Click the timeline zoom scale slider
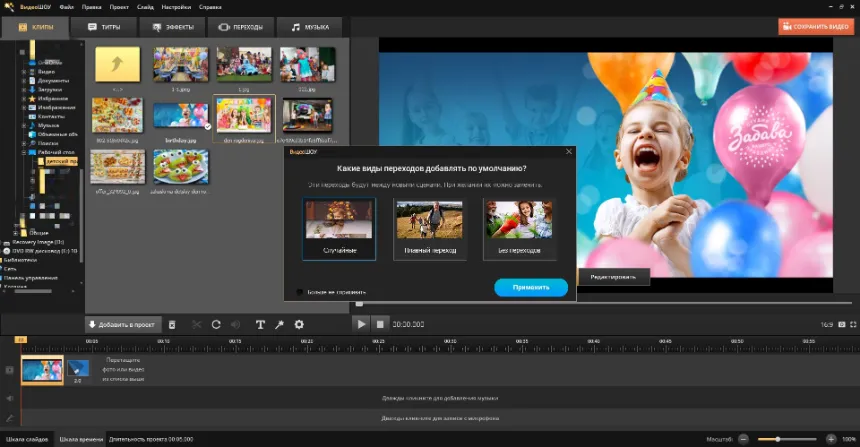Viewport: 860px width, 447px height. pos(786,439)
